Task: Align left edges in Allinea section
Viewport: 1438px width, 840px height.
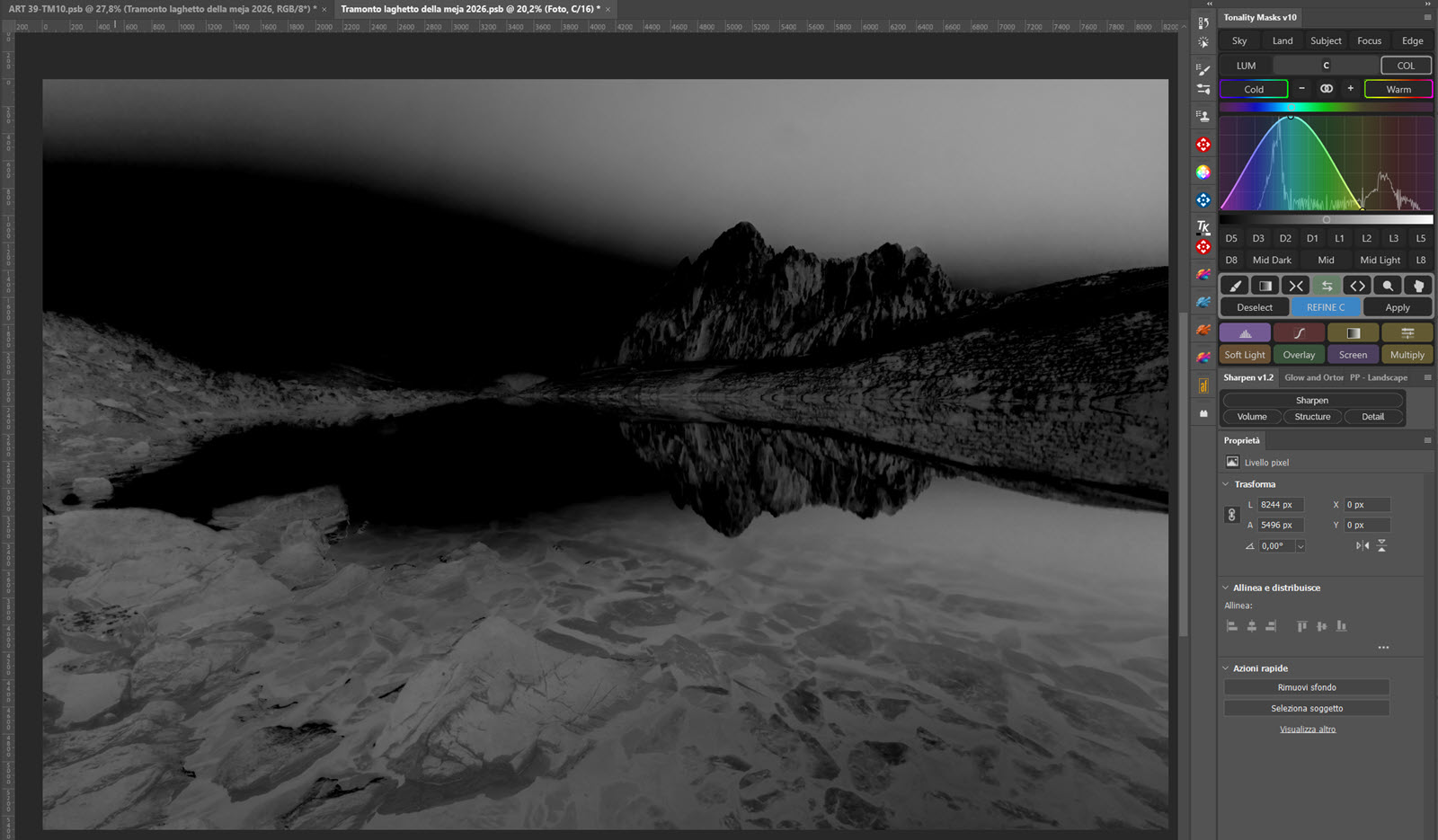Action: click(1232, 626)
